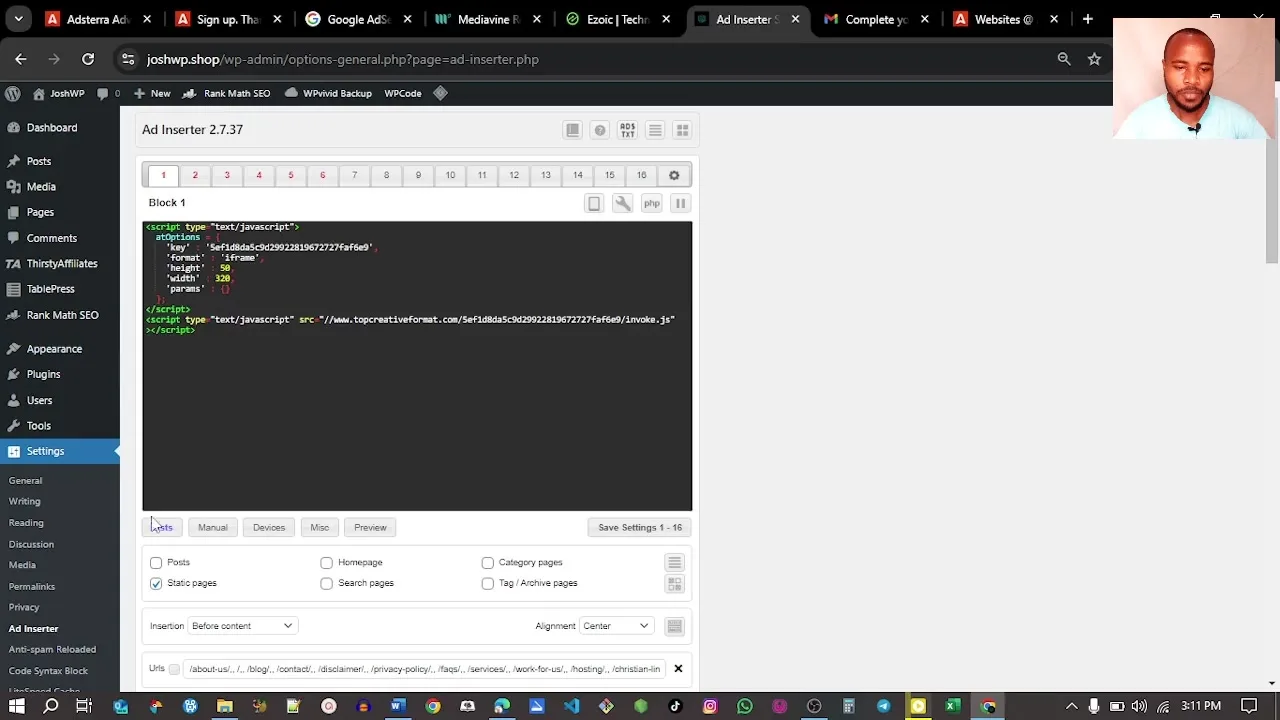Open WhatsApp from taskbar

[745, 706]
